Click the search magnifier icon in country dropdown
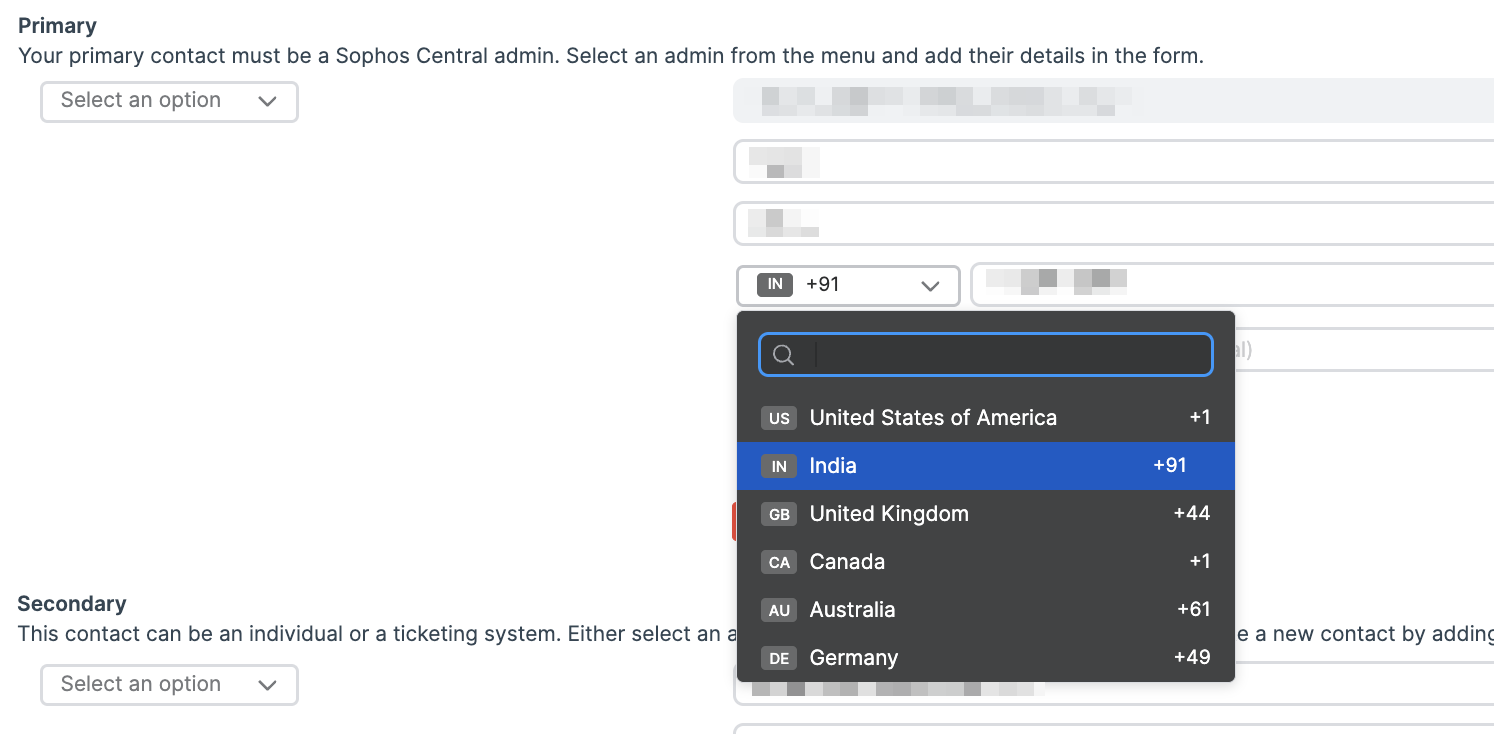The width and height of the screenshot is (1494, 734). [784, 355]
